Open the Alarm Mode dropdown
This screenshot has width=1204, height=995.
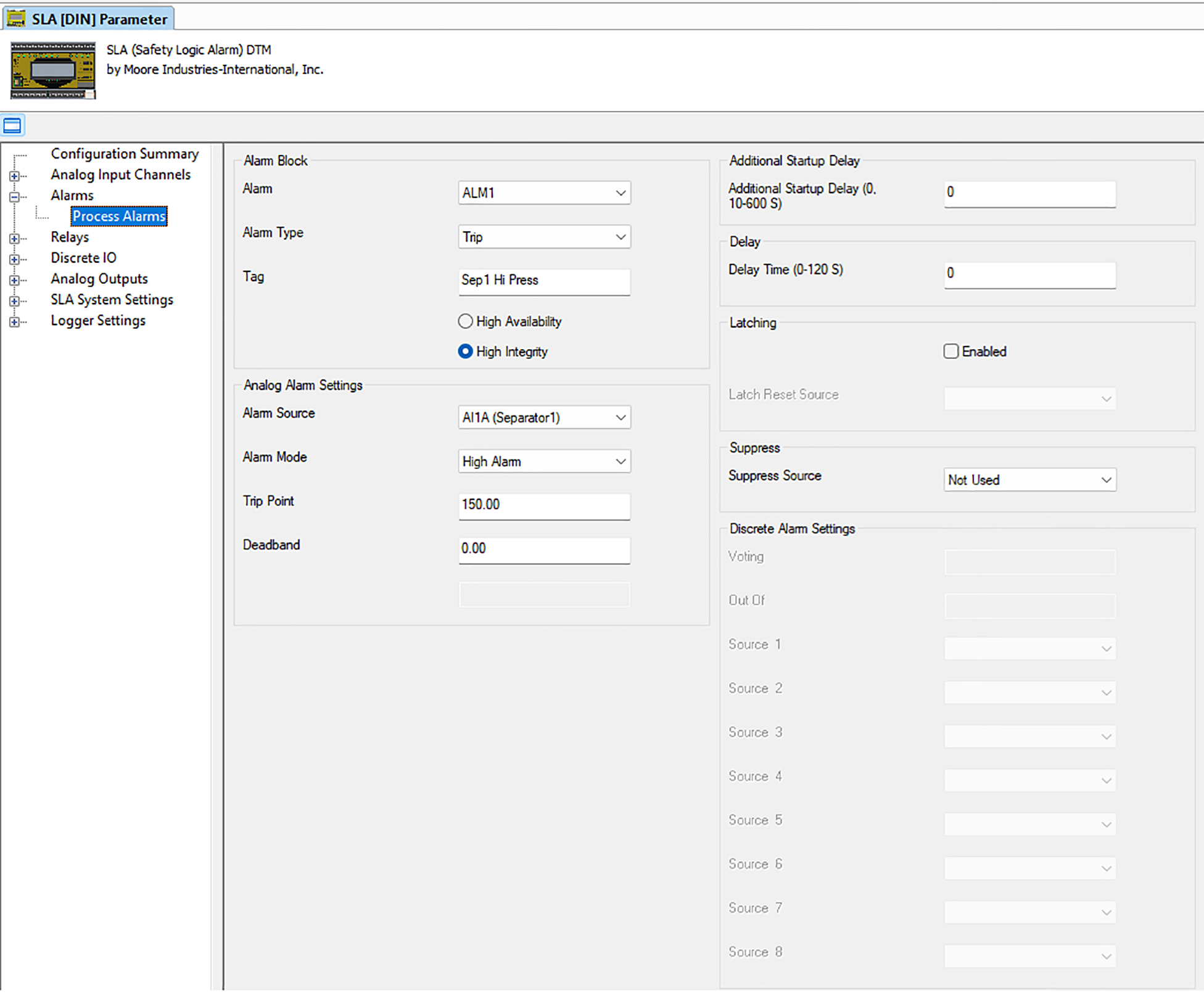click(543, 461)
